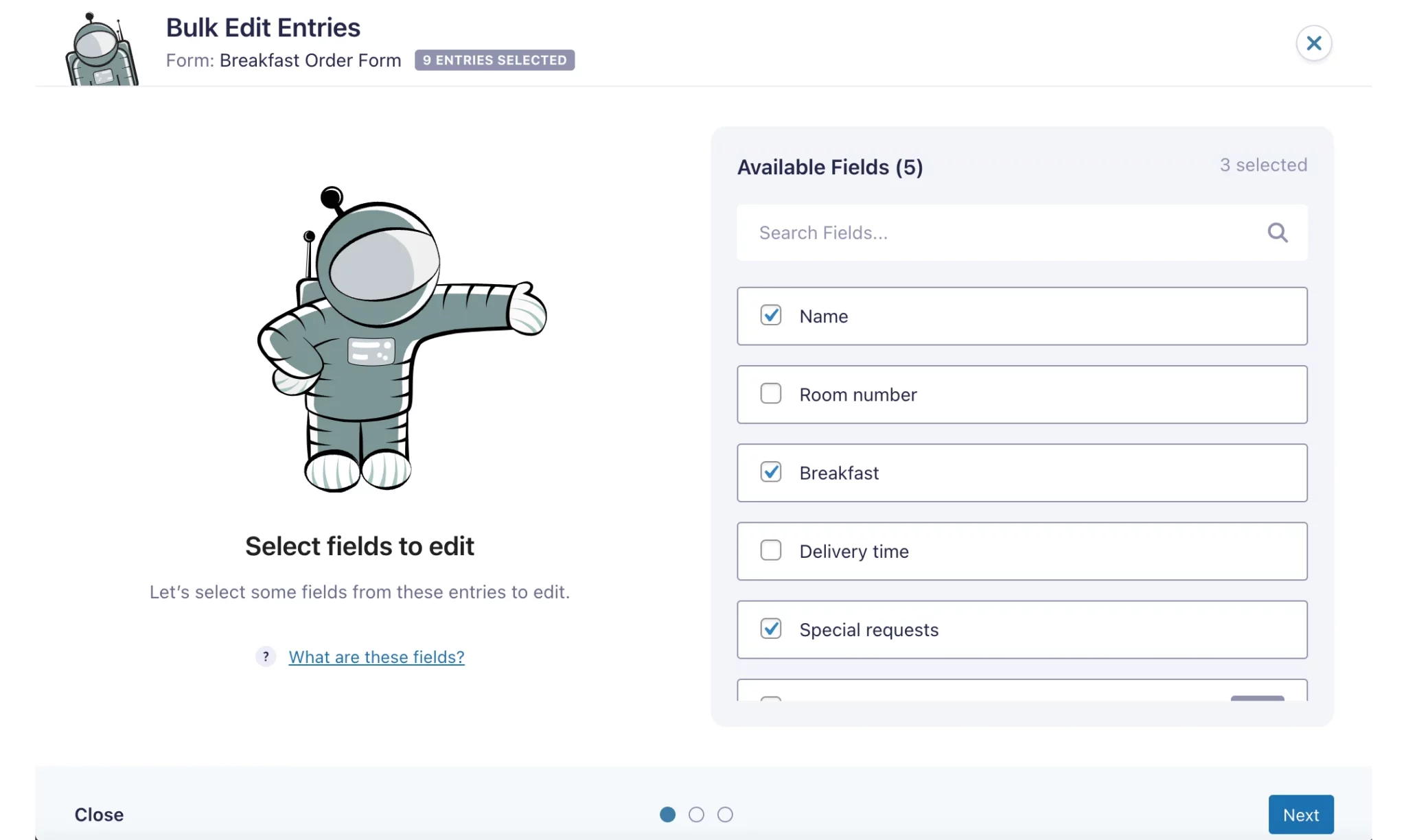Click the 'Name' field label
This screenshot has width=1406, height=840.
point(824,316)
